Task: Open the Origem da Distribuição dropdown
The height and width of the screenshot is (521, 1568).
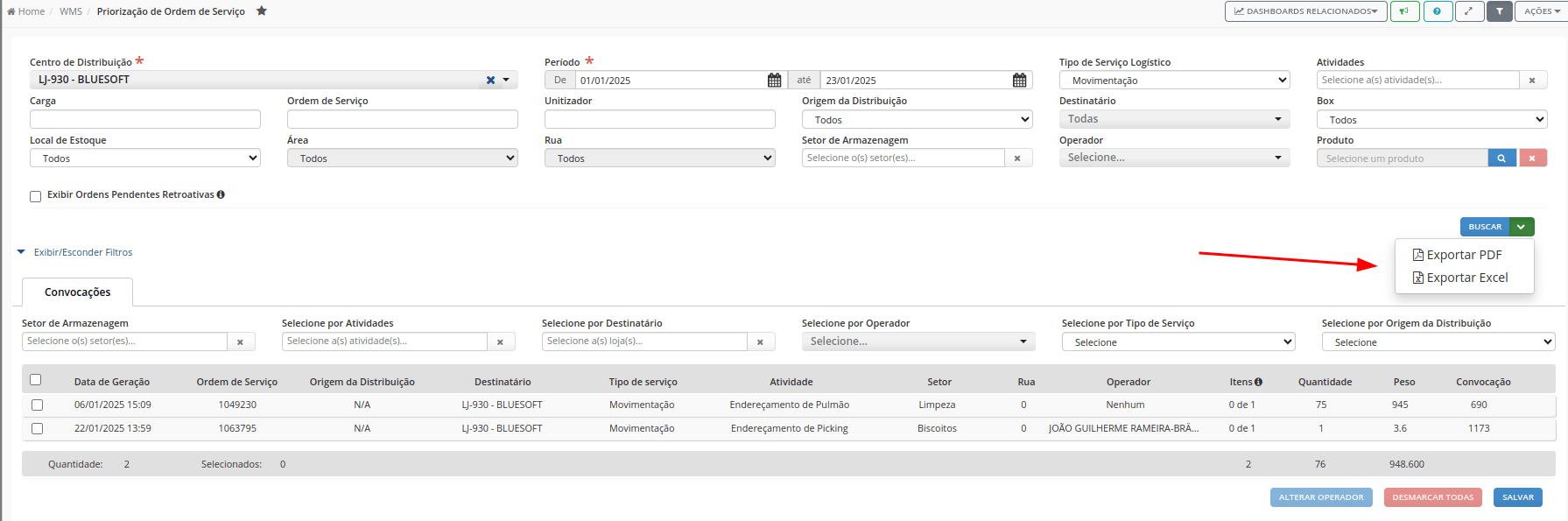Action: click(918, 119)
